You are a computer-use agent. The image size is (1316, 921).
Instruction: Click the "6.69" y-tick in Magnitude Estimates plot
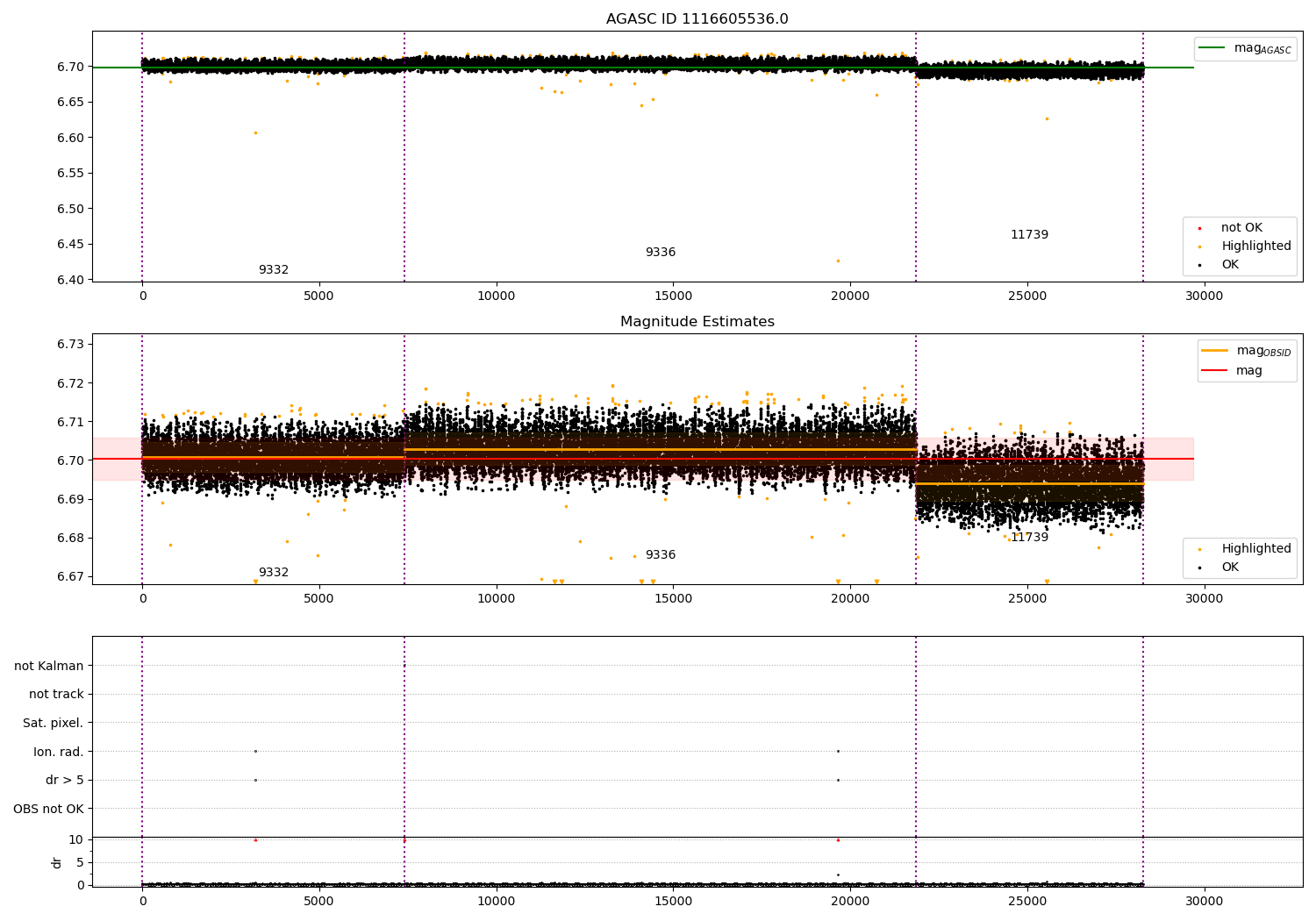coord(71,499)
